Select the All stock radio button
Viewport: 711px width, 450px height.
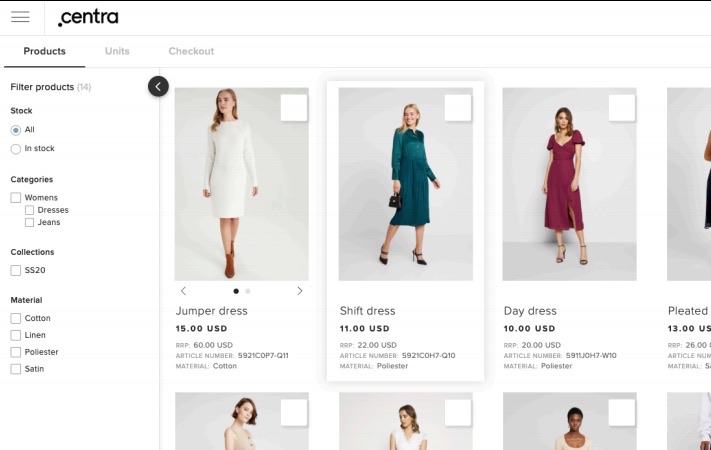[x=16, y=130]
